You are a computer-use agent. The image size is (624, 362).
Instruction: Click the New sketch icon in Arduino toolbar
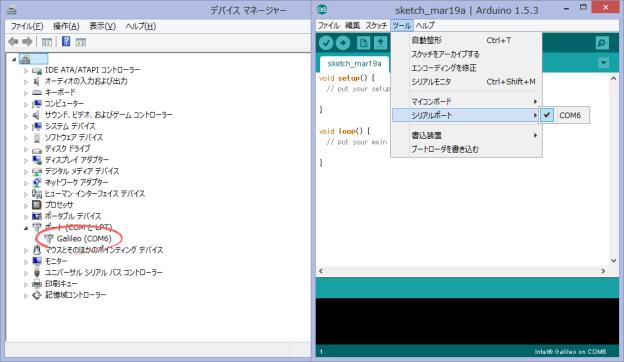click(x=363, y=43)
